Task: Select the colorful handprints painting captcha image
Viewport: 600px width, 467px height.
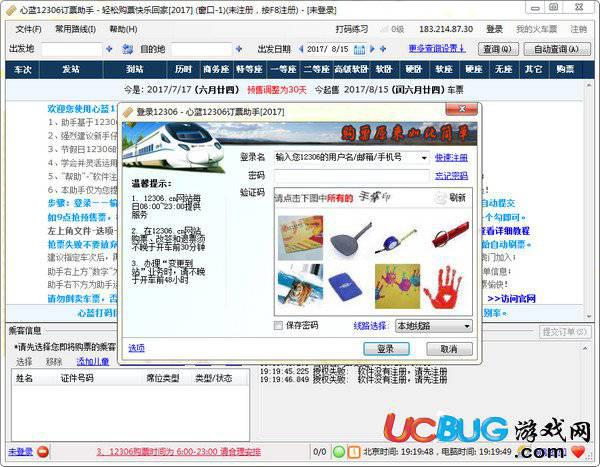Action: coord(397,286)
